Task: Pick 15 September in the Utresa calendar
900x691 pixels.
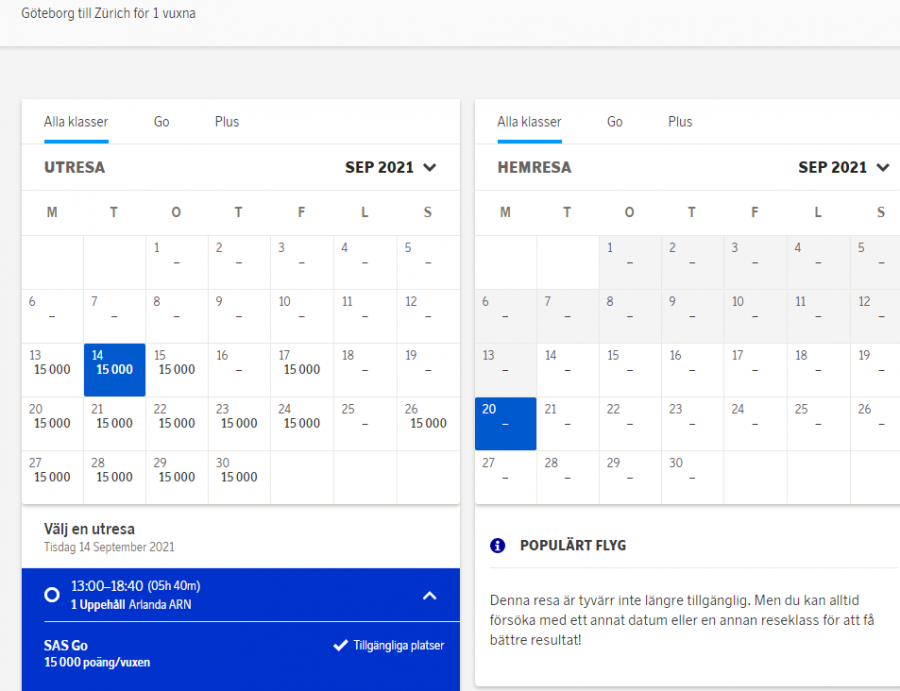Action: pyautogui.click(x=177, y=370)
